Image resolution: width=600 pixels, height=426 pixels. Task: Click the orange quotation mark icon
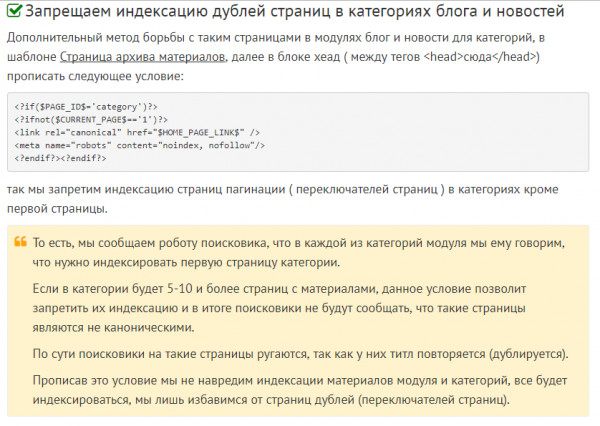21,242
